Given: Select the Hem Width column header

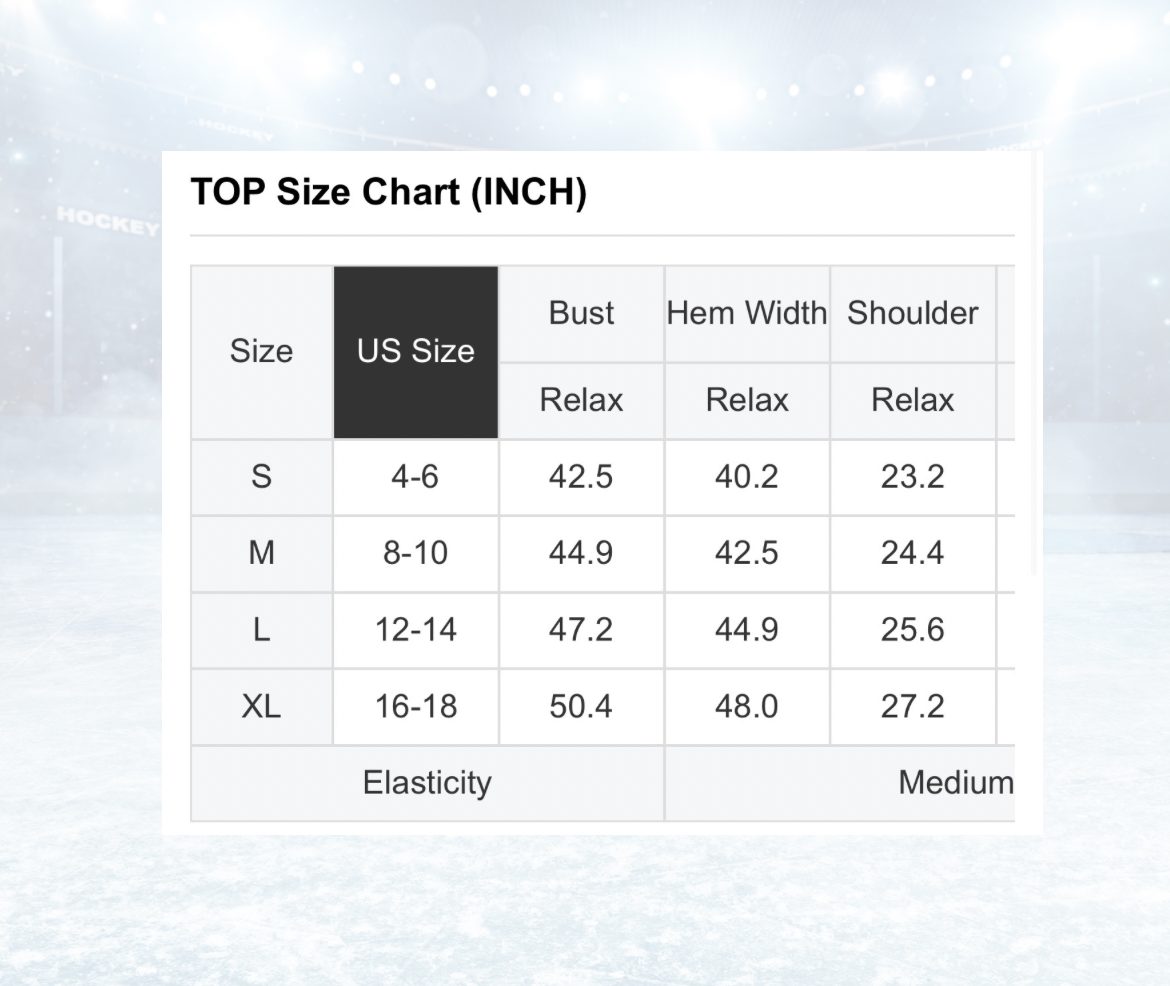Looking at the screenshot, I should point(747,313).
